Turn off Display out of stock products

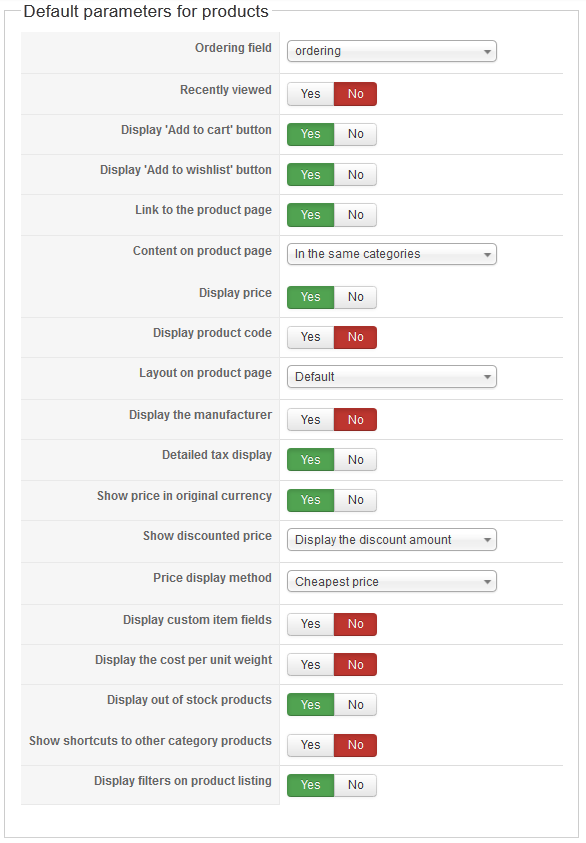click(355, 705)
